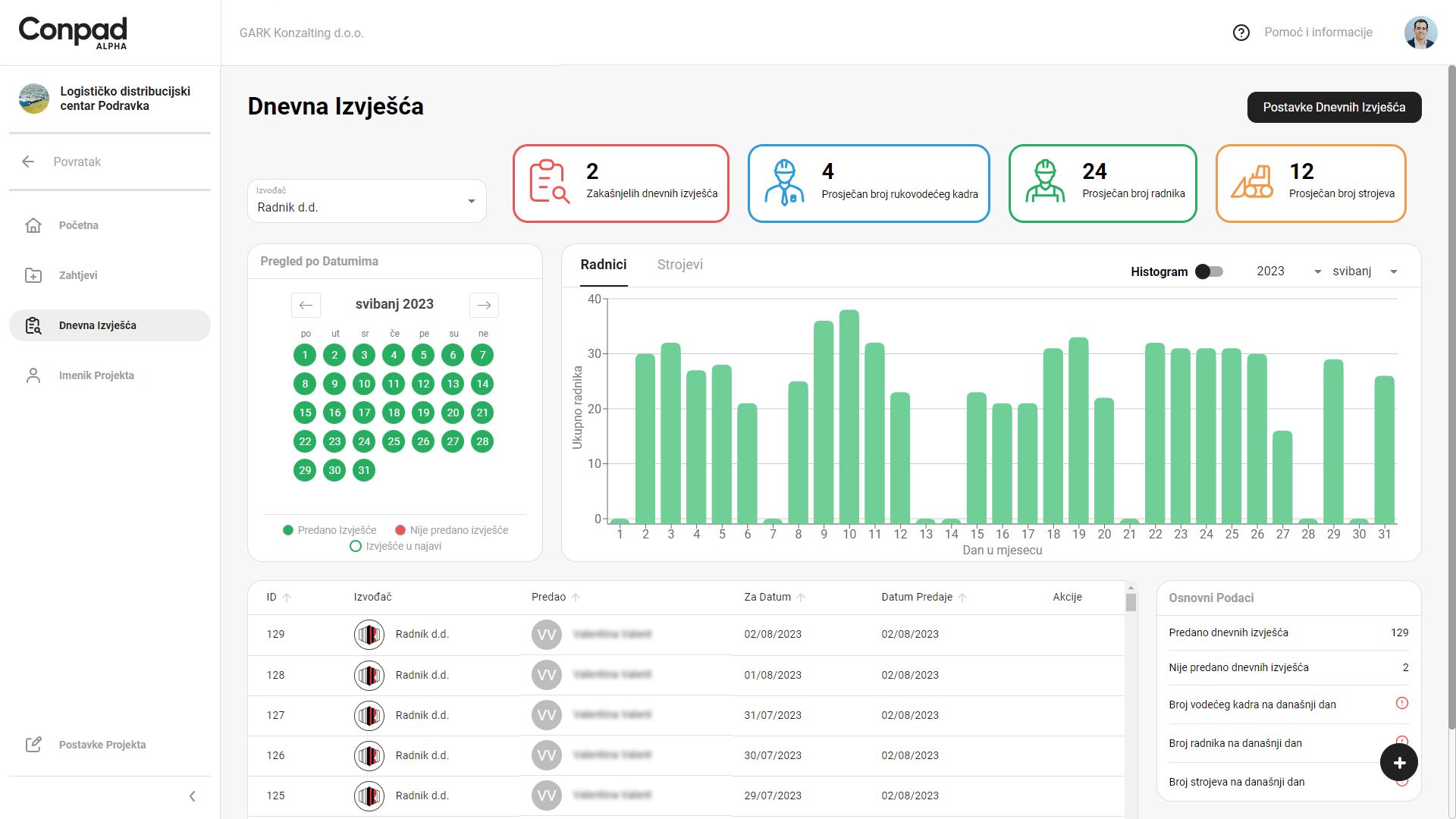Open Zahtjevi folder icon in sidebar
This screenshot has height=819, width=1456.
33,275
